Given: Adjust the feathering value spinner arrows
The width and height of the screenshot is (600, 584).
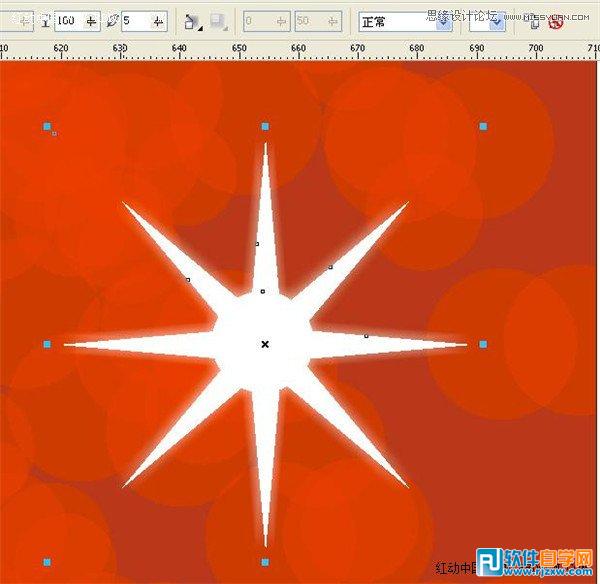Looking at the screenshot, I should pos(158,22).
